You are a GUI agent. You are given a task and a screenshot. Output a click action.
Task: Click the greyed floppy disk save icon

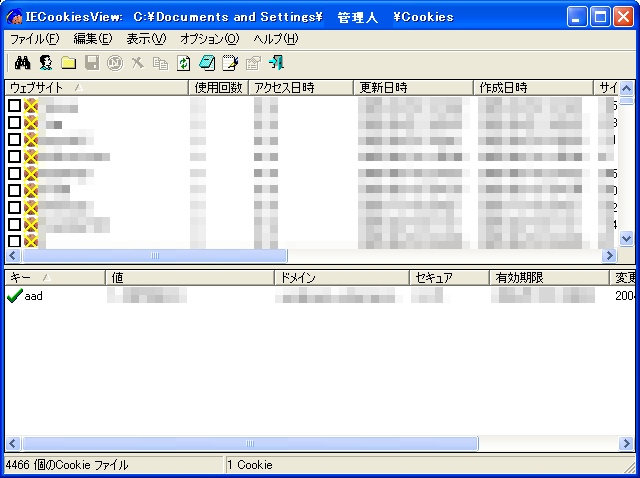tap(92, 63)
